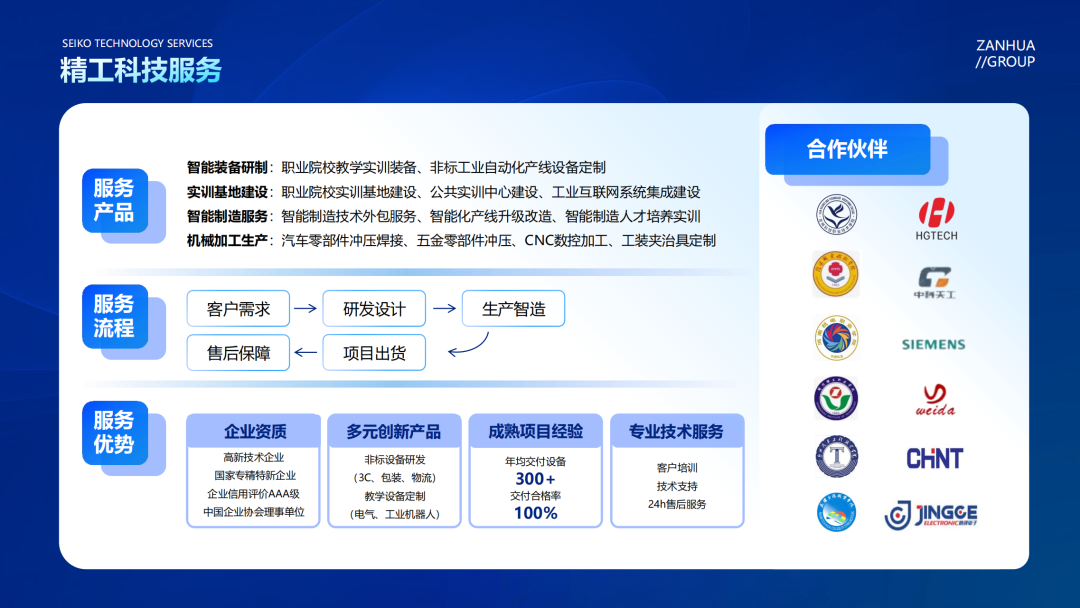Click the colorful swirl emblem beside SIEMENS
The image size is (1080, 608).
pos(836,338)
